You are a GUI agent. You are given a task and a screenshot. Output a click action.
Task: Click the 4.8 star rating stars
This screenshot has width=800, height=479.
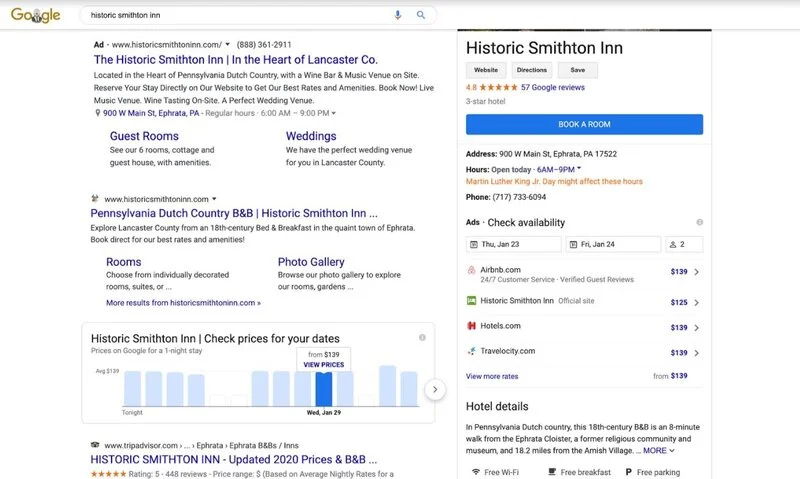coord(498,87)
